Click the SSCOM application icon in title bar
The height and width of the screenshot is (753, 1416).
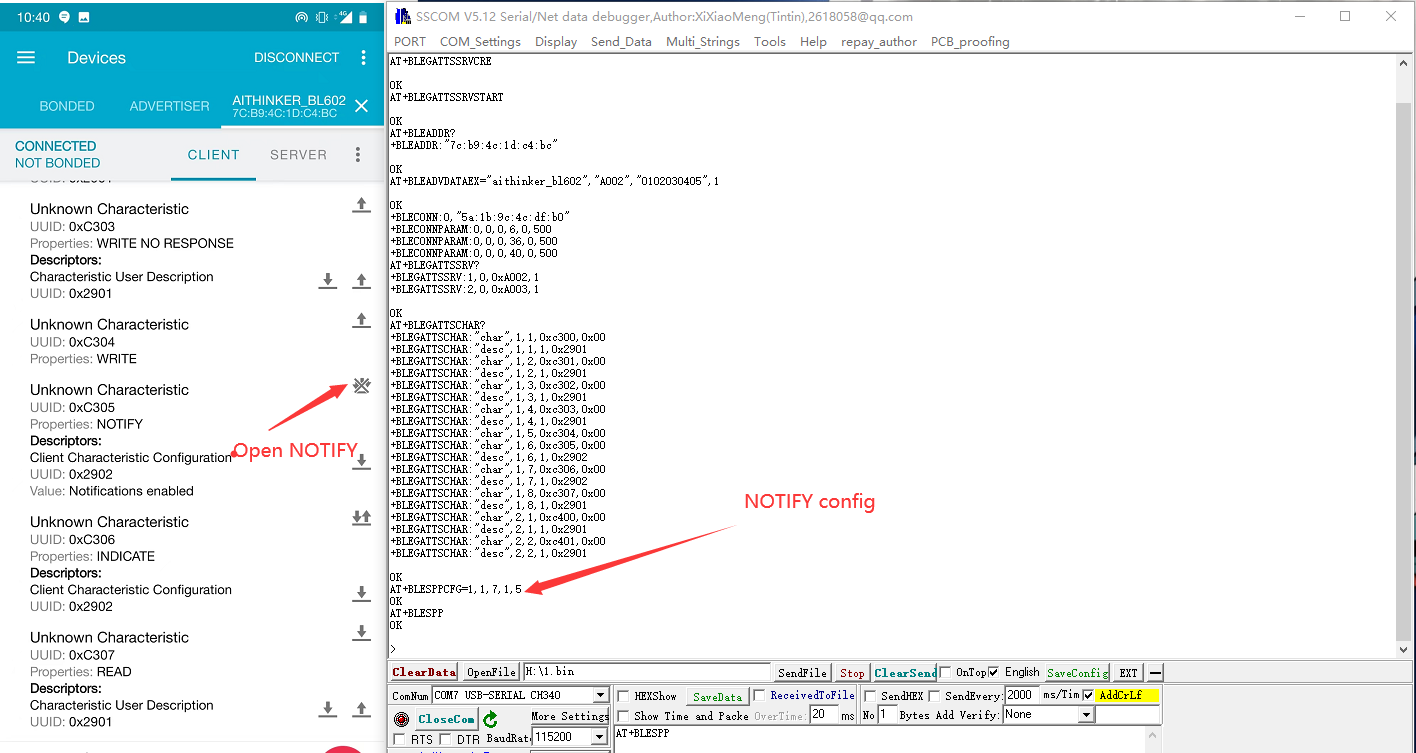click(402, 16)
